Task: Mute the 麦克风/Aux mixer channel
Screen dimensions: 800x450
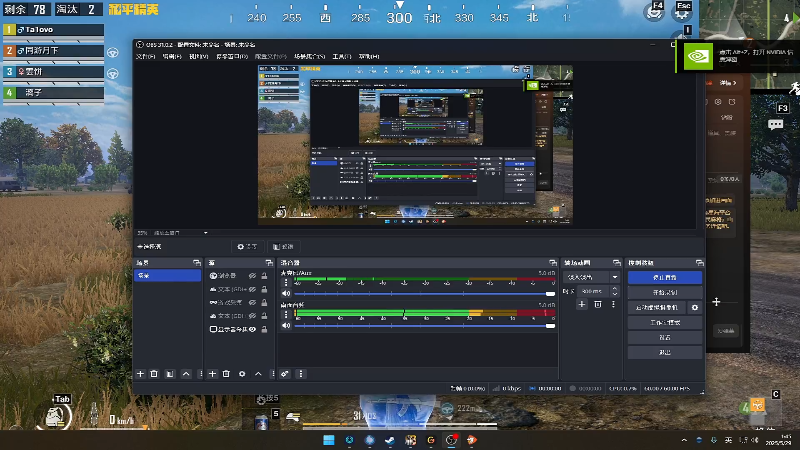Action: point(286,294)
